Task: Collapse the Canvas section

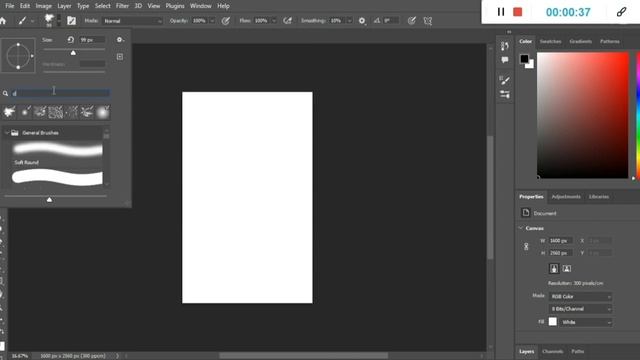Action: (521, 228)
